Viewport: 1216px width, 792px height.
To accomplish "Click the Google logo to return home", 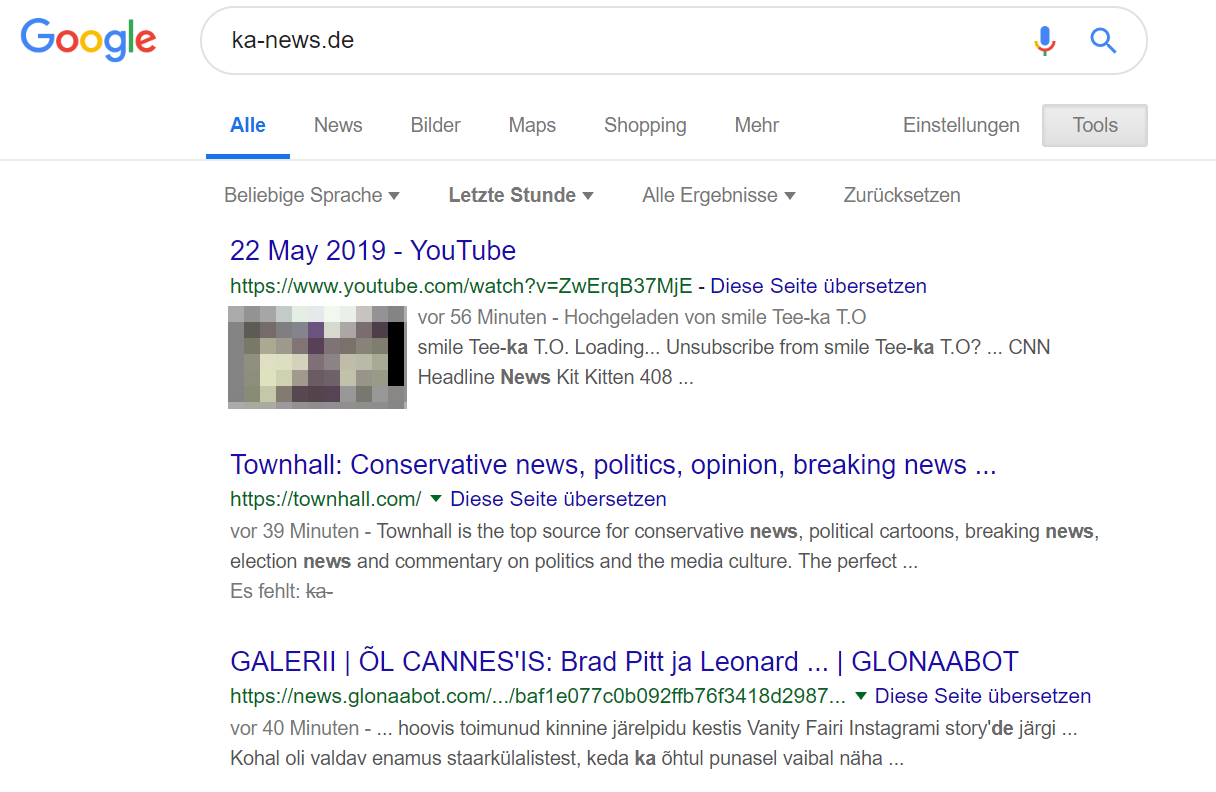I will (x=88, y=40).
